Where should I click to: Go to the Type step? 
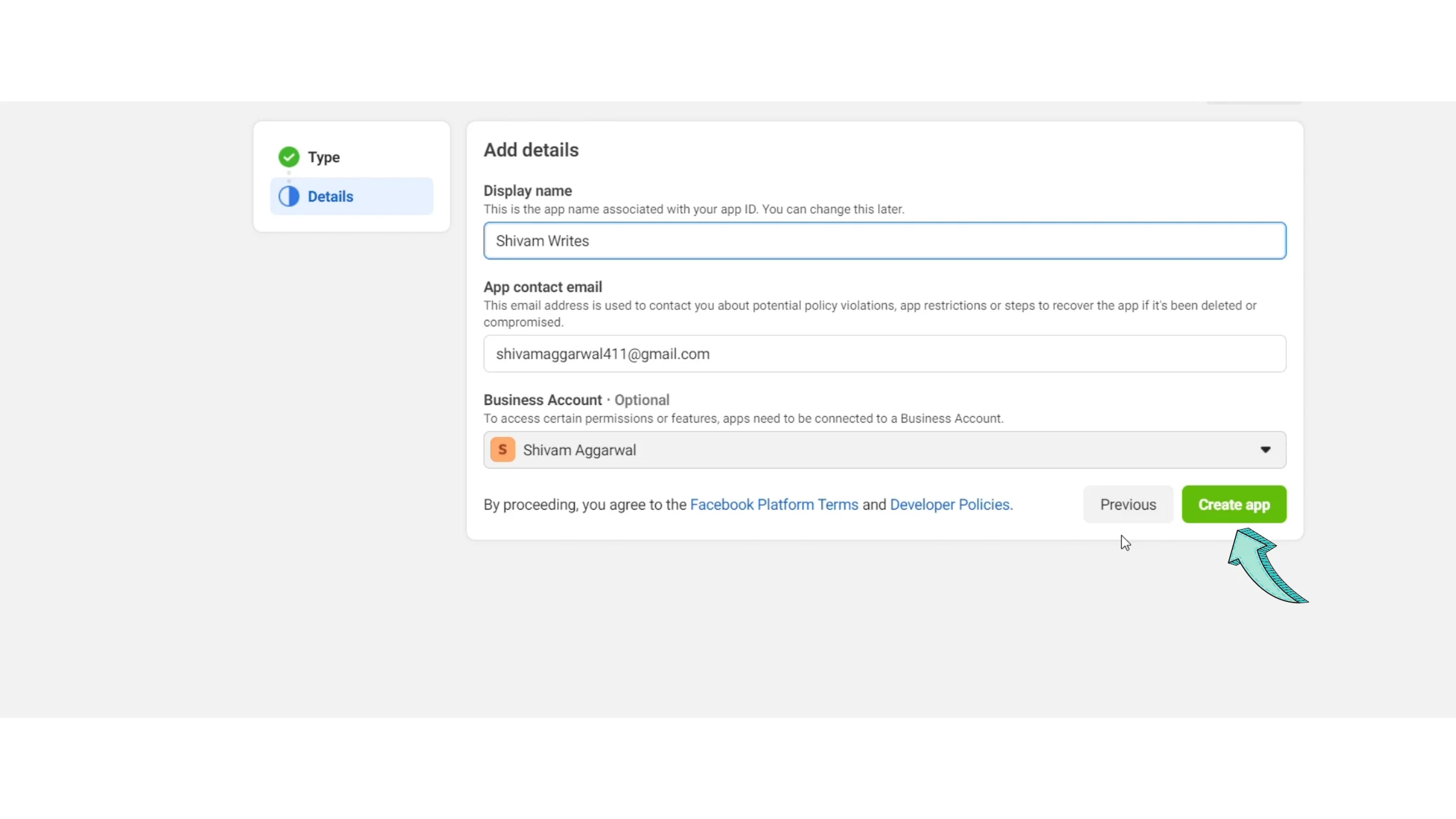(324, 157)
